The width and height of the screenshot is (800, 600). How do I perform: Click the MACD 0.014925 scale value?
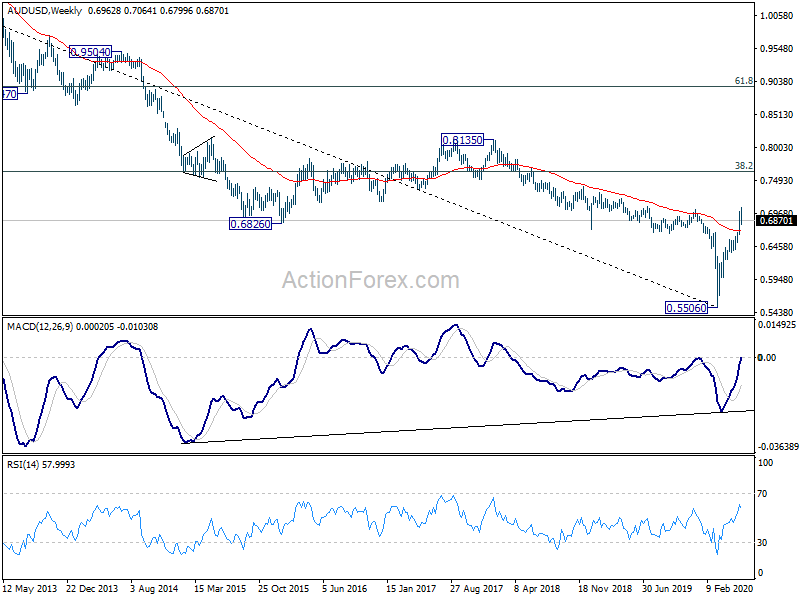(777, 324)
